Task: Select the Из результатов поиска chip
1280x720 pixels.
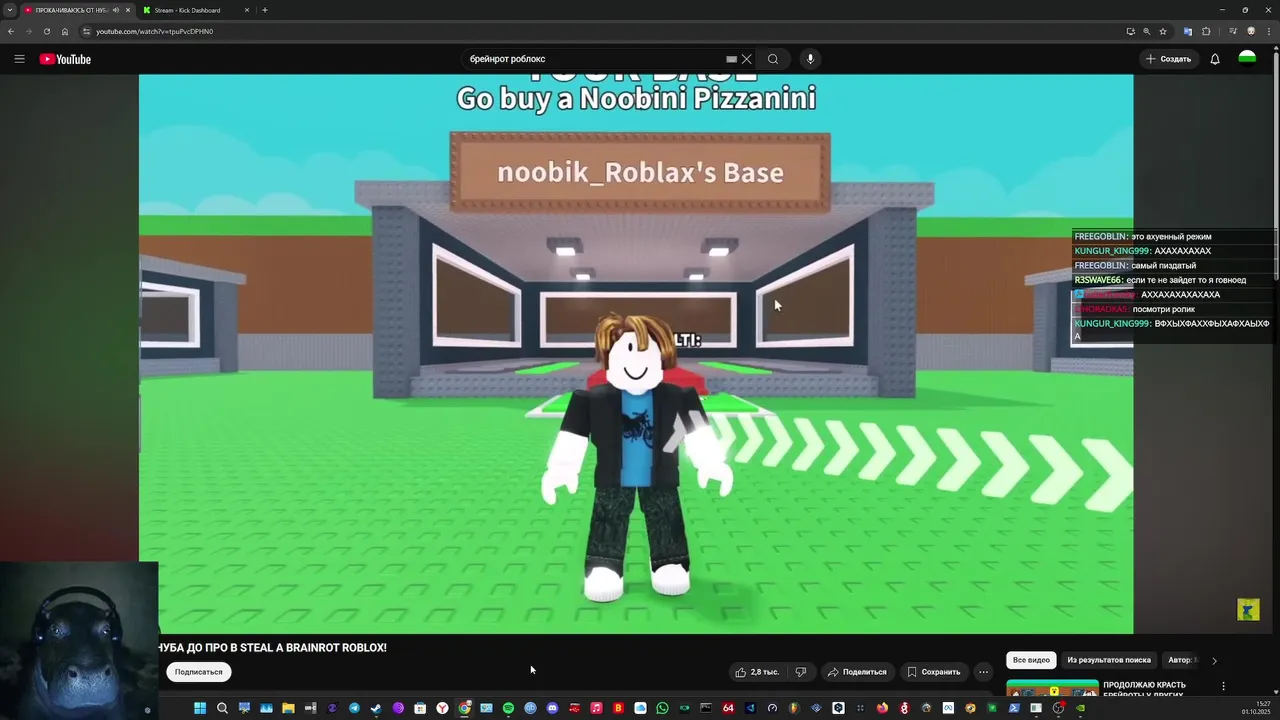Action: click(x=1109, y=660)
